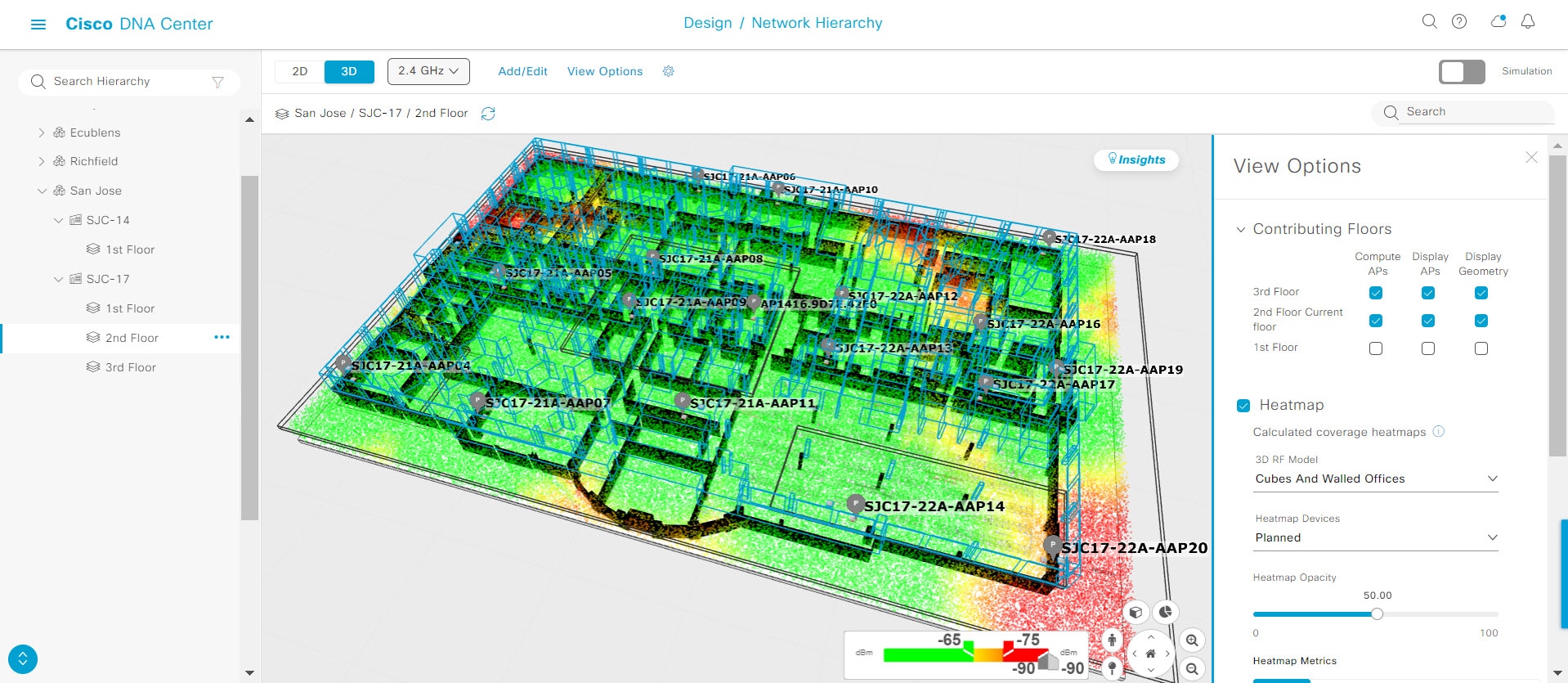1568x683 pixels.
Task: Uncheck 3rd Floor Display Geometry
Action: coord(1481,293)
